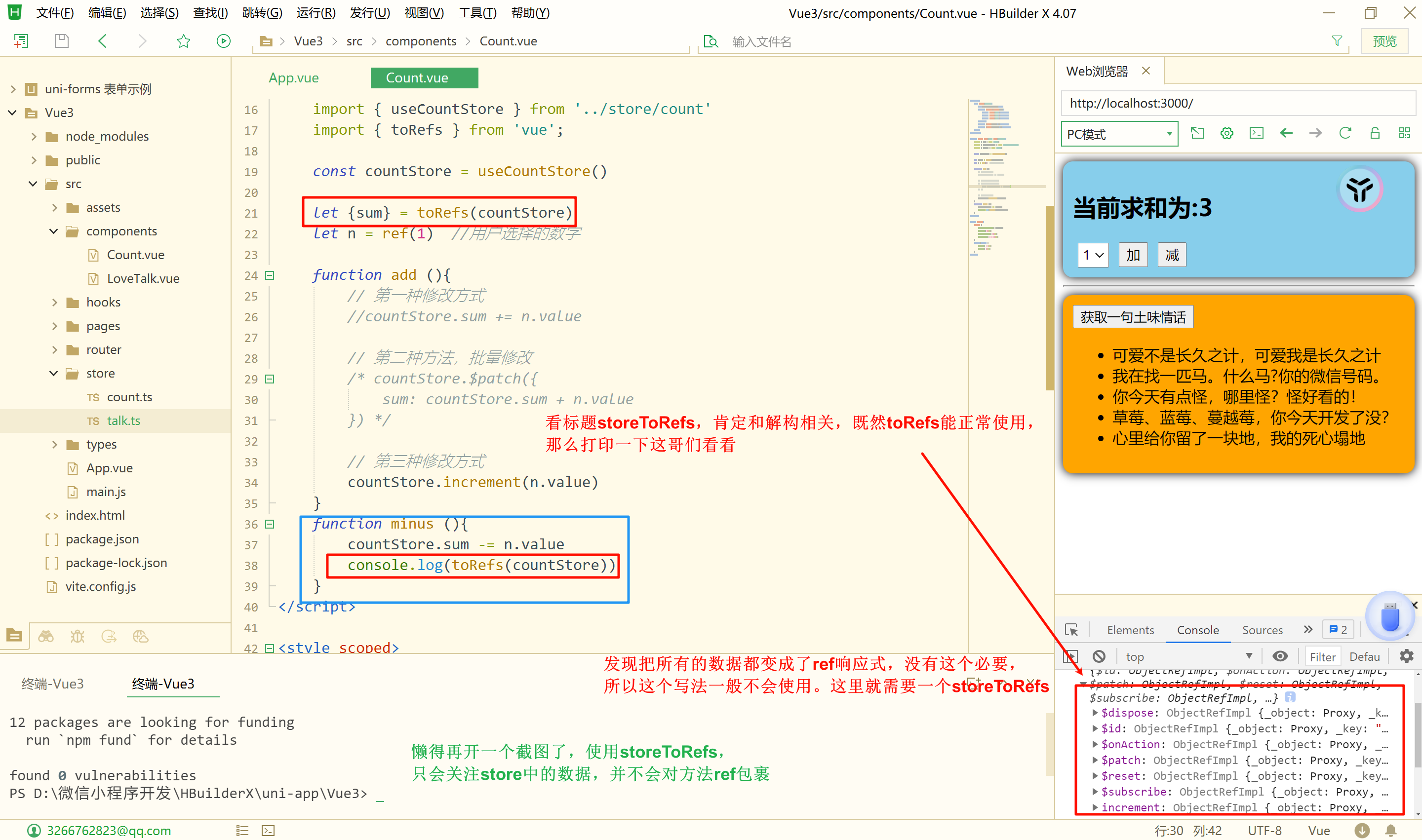
Task: Click the devtools clear console icon
Action: [1099, 656]
